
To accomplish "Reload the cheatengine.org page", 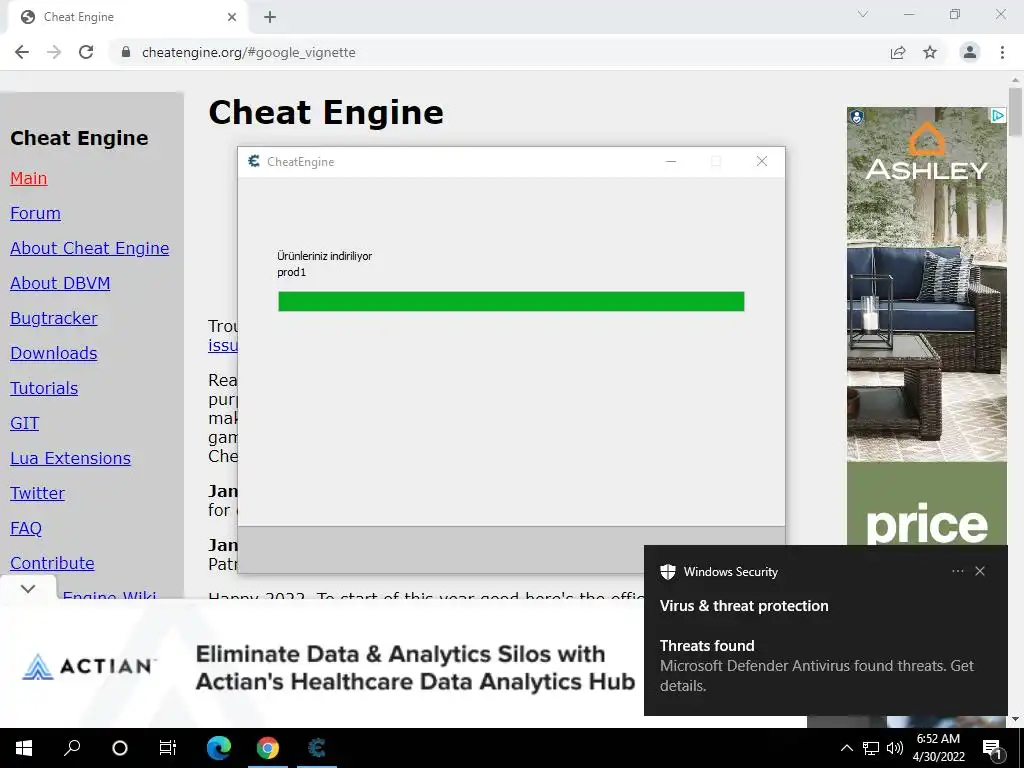I will click(86, 52).
